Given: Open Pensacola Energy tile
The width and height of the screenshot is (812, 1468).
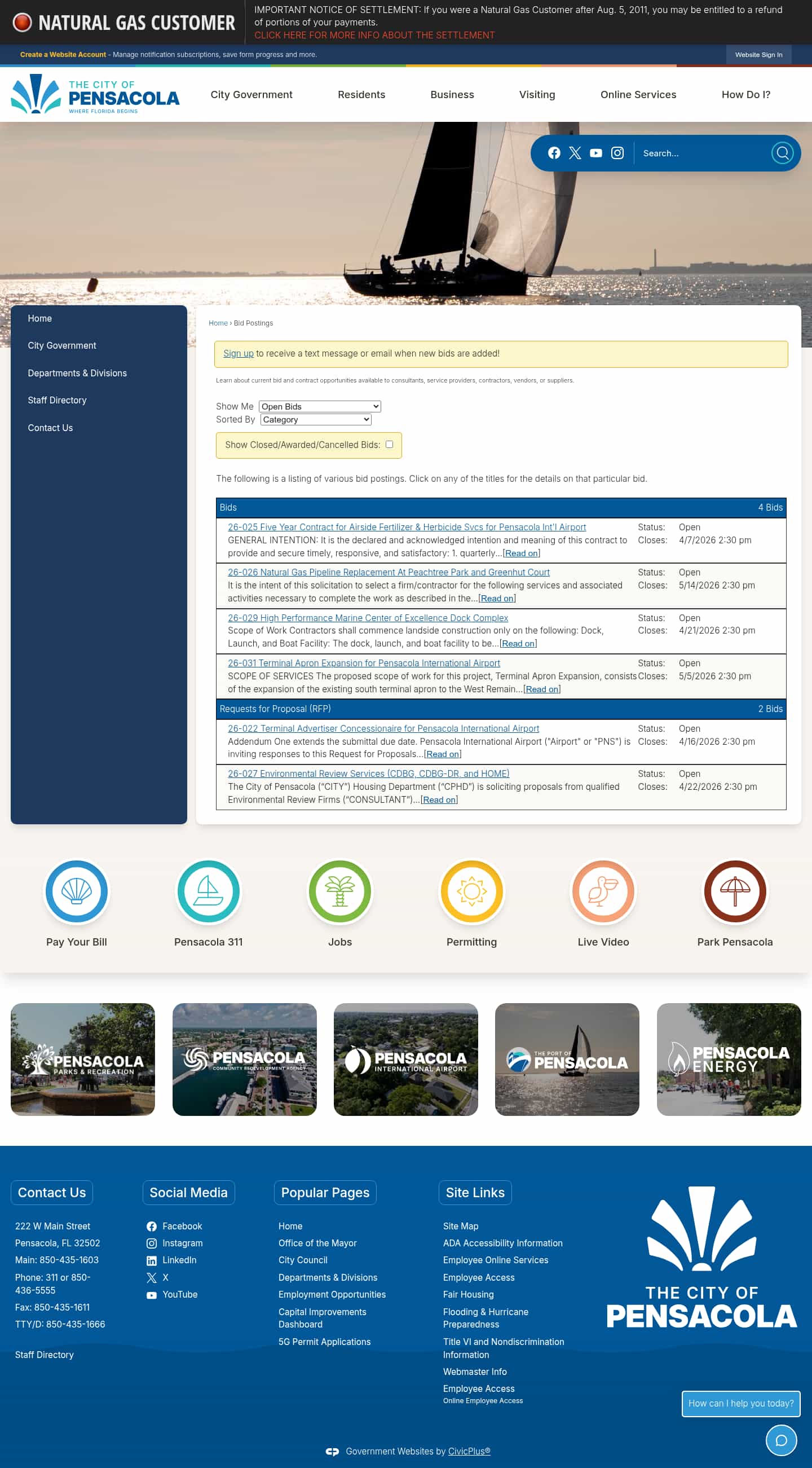Looking at the screenshot, I should click(729, 1060).
